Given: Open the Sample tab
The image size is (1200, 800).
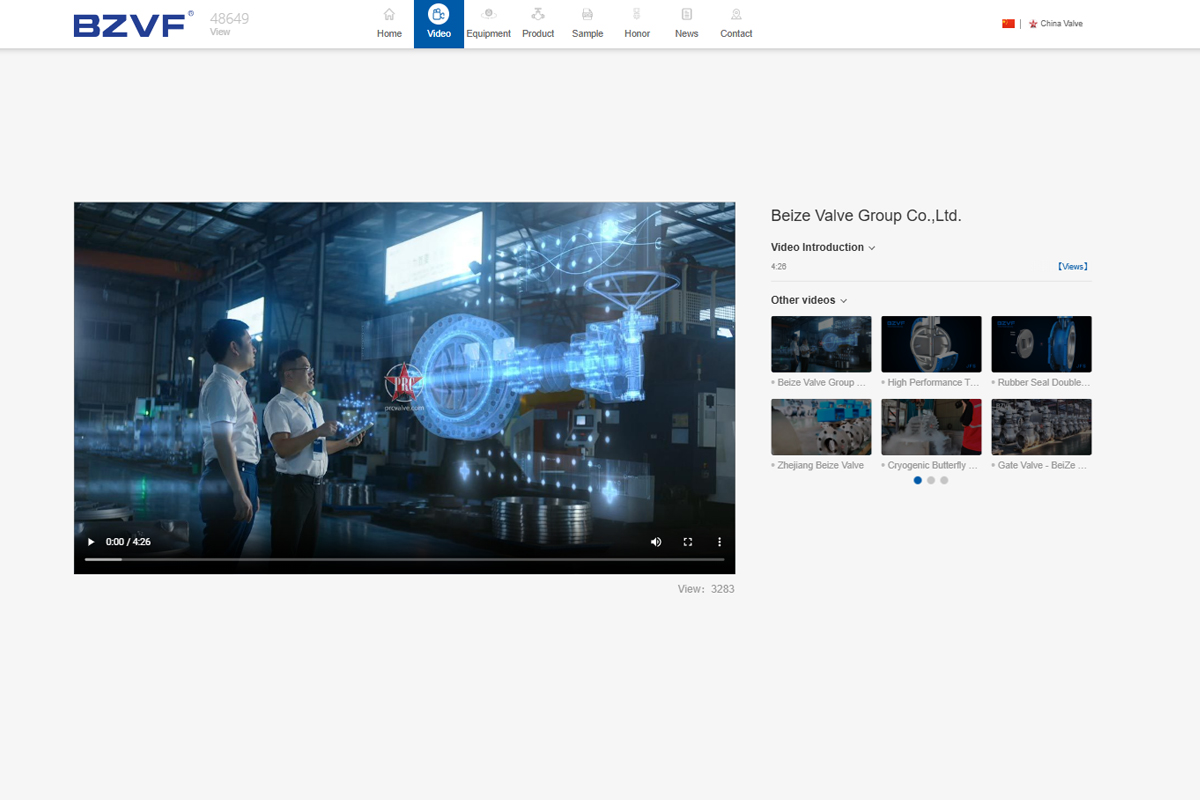Looking at the screenshot, I should [x=587, y=24].
